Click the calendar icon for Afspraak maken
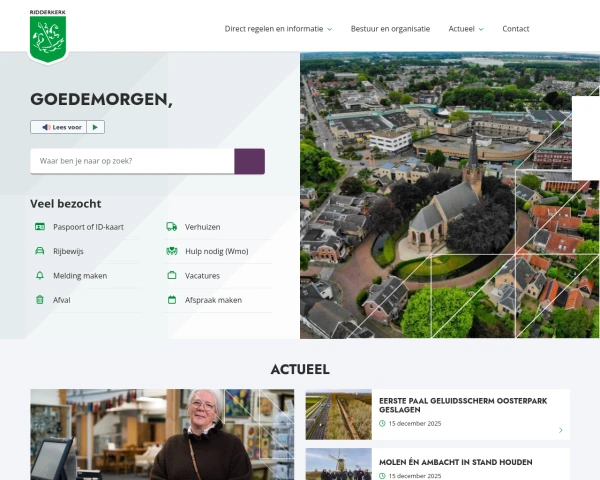This screenshot has width=600, height=480. [172, 299]
